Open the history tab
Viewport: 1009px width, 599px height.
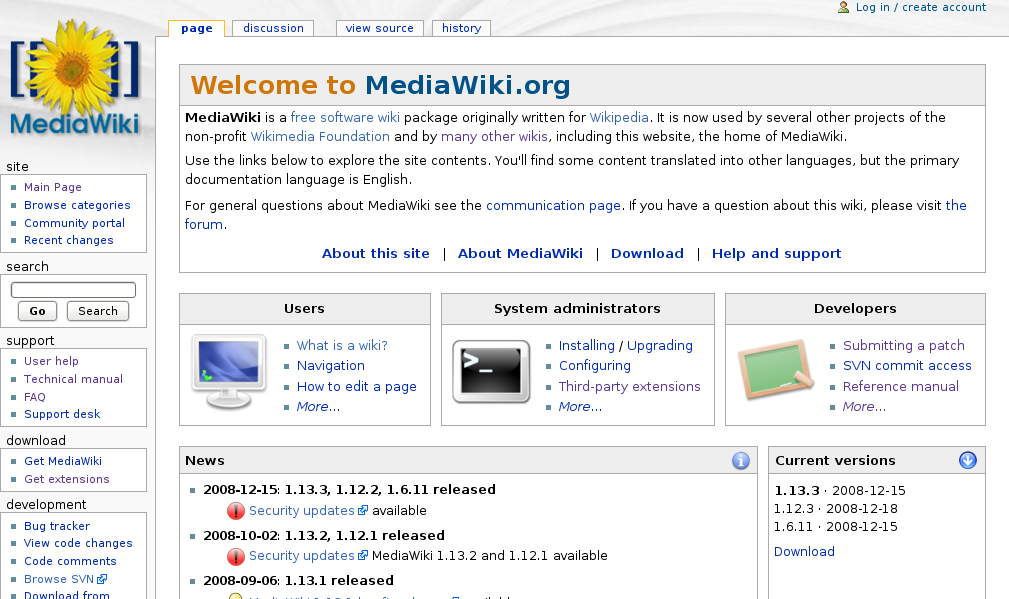coord(461,28)
